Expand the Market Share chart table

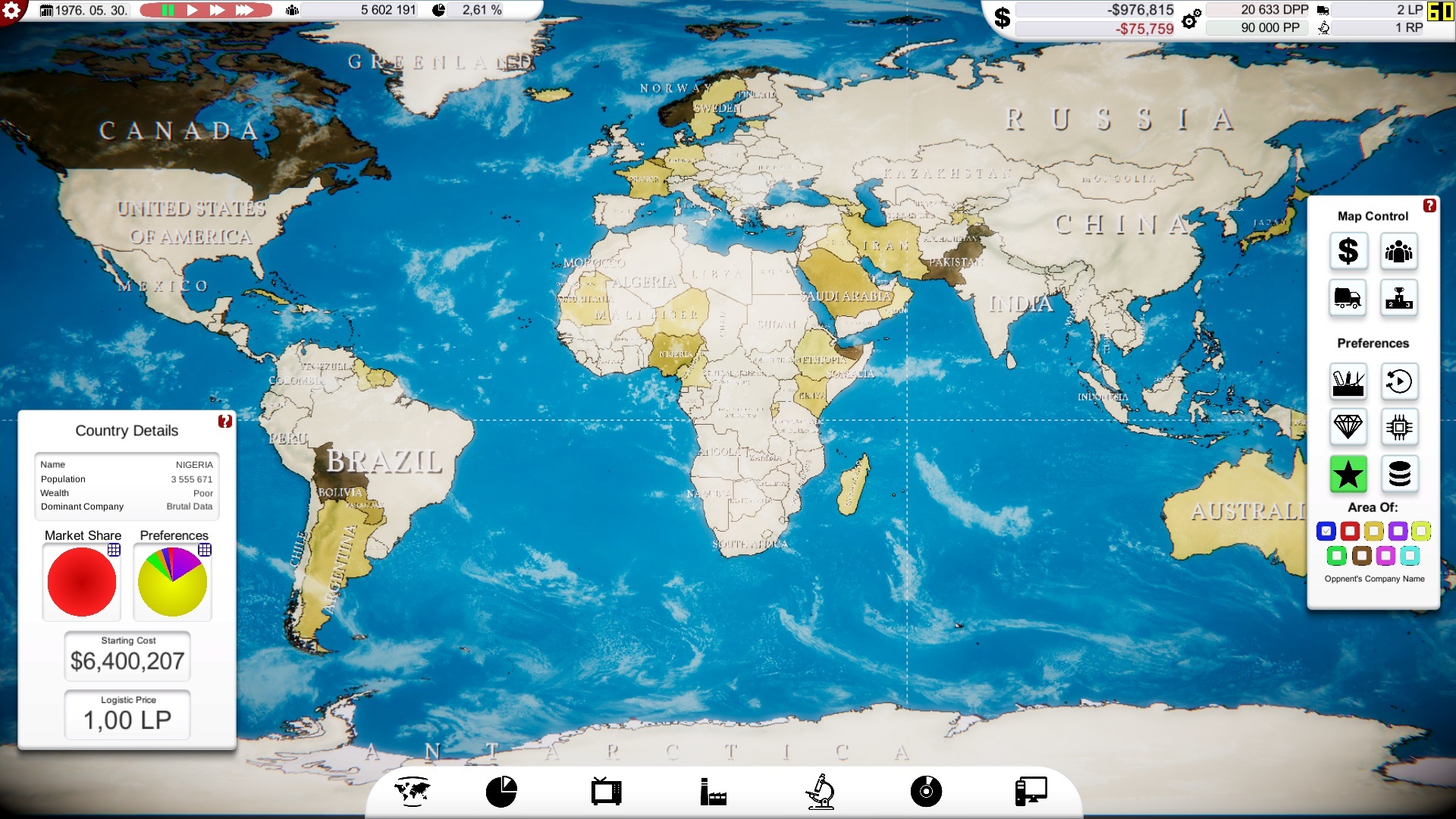click(x=114, y=550)
